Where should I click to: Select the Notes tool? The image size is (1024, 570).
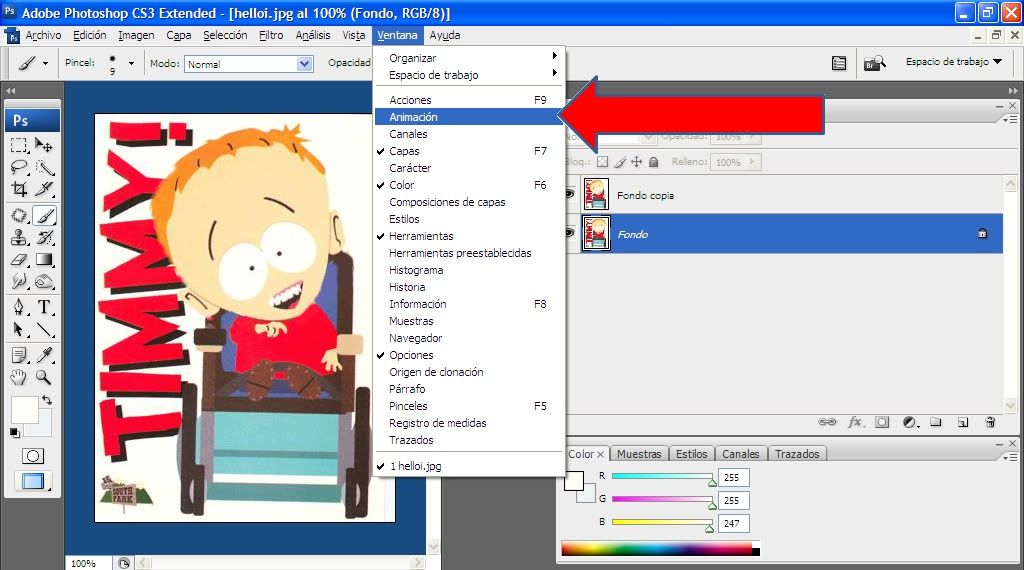pyautogui.click(x=19, y=355)
